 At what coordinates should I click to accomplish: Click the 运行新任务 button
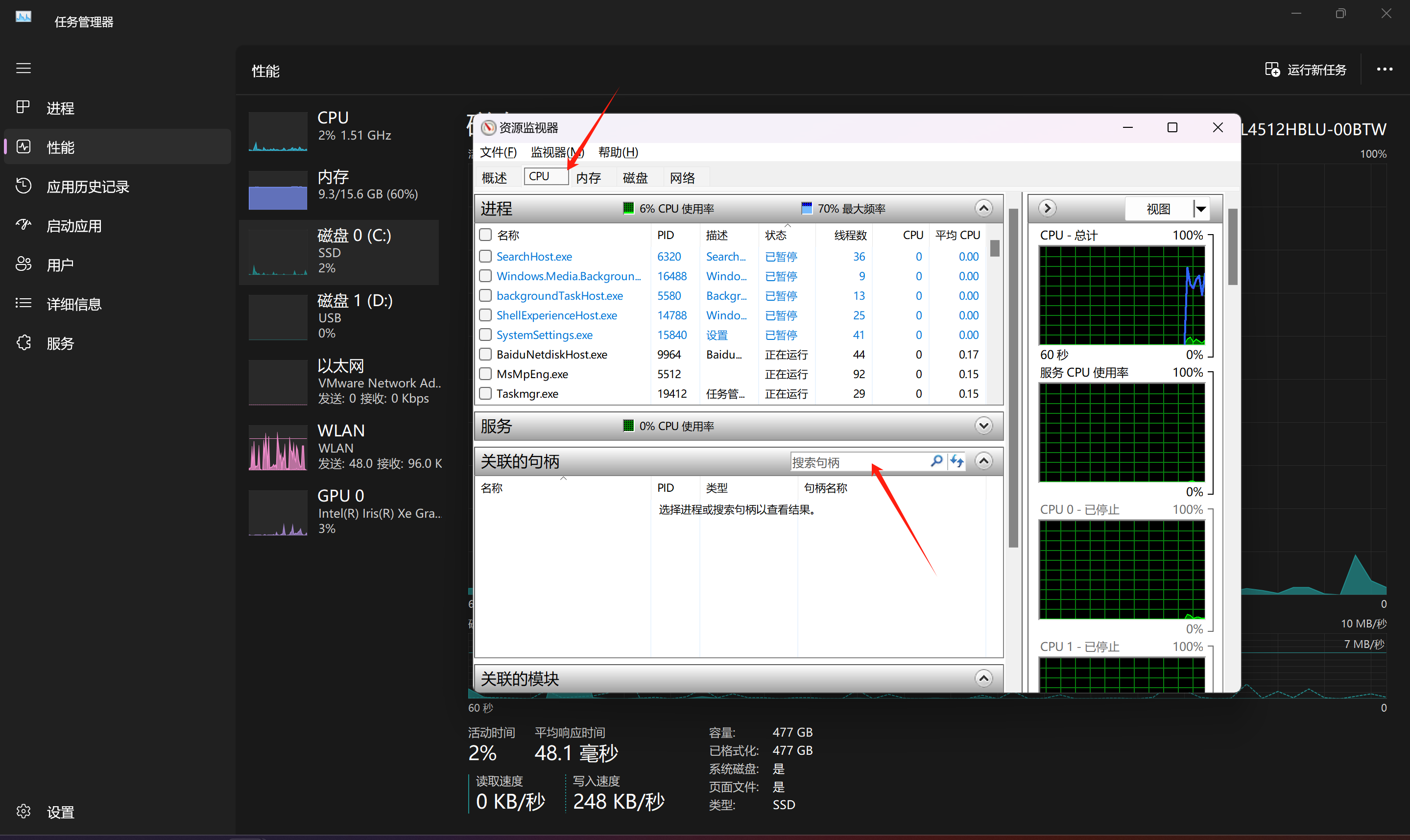tap(1306, 70)
